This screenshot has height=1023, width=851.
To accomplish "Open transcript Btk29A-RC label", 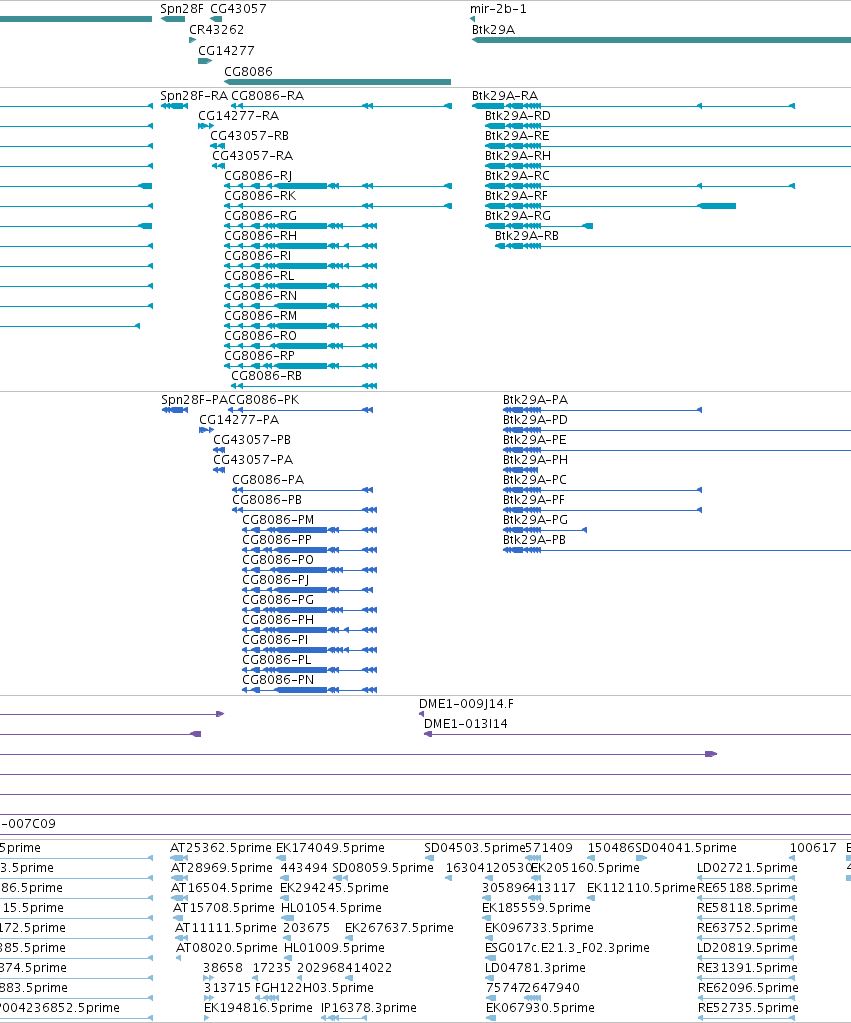I will coord(517,176).
